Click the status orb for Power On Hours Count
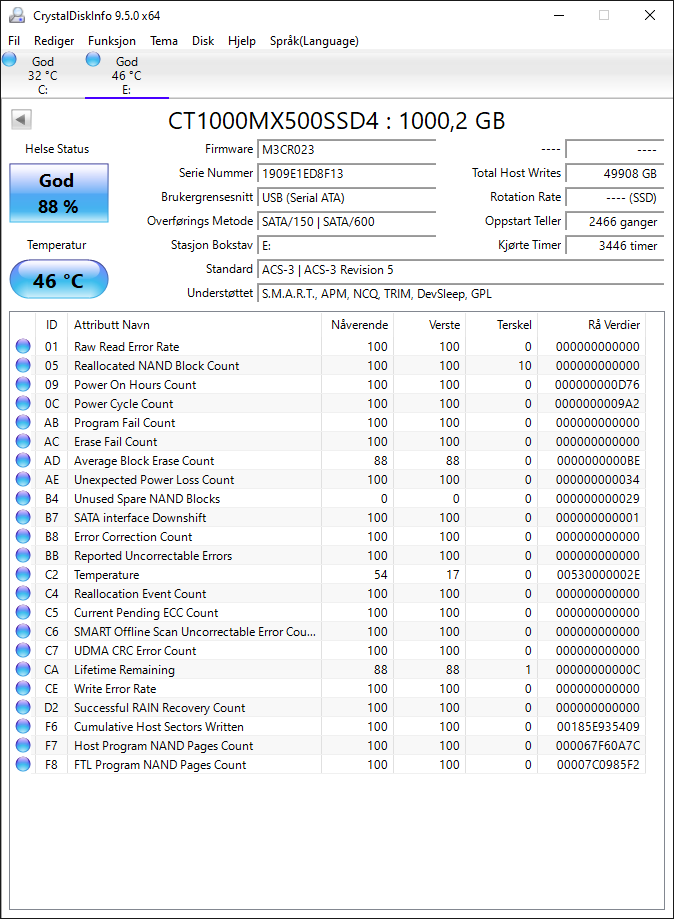The image size is (674, 919). click(23, 384)
